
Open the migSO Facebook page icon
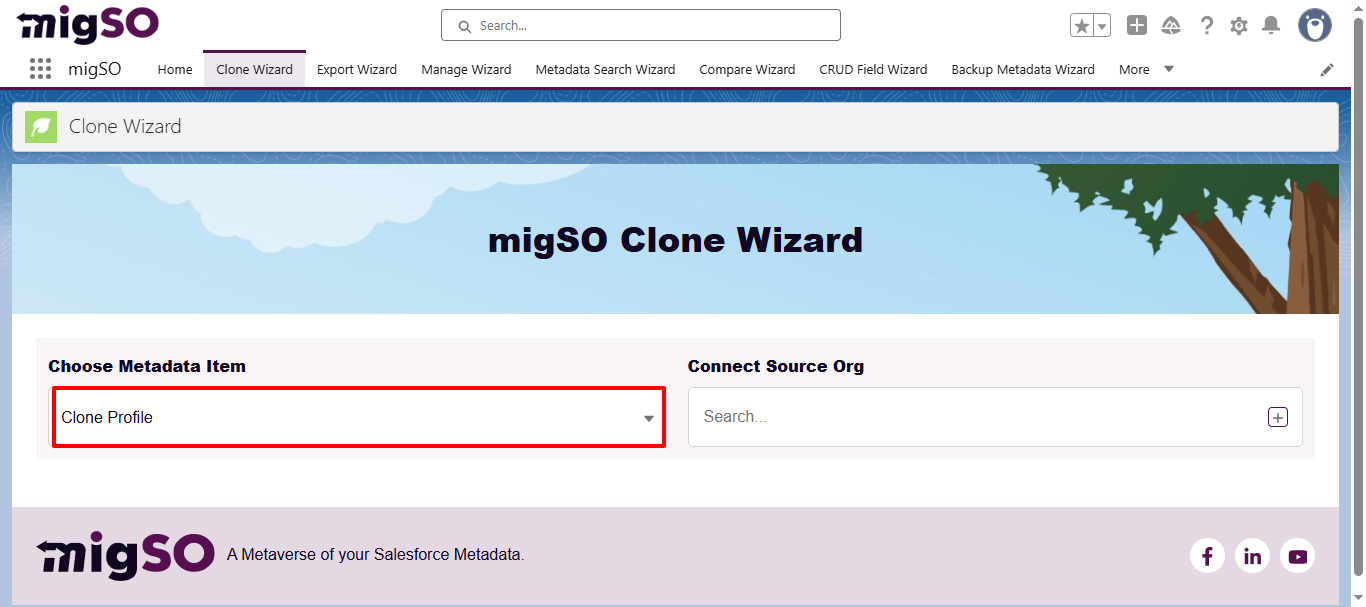pyautogui.click(x=1207, y=556)
